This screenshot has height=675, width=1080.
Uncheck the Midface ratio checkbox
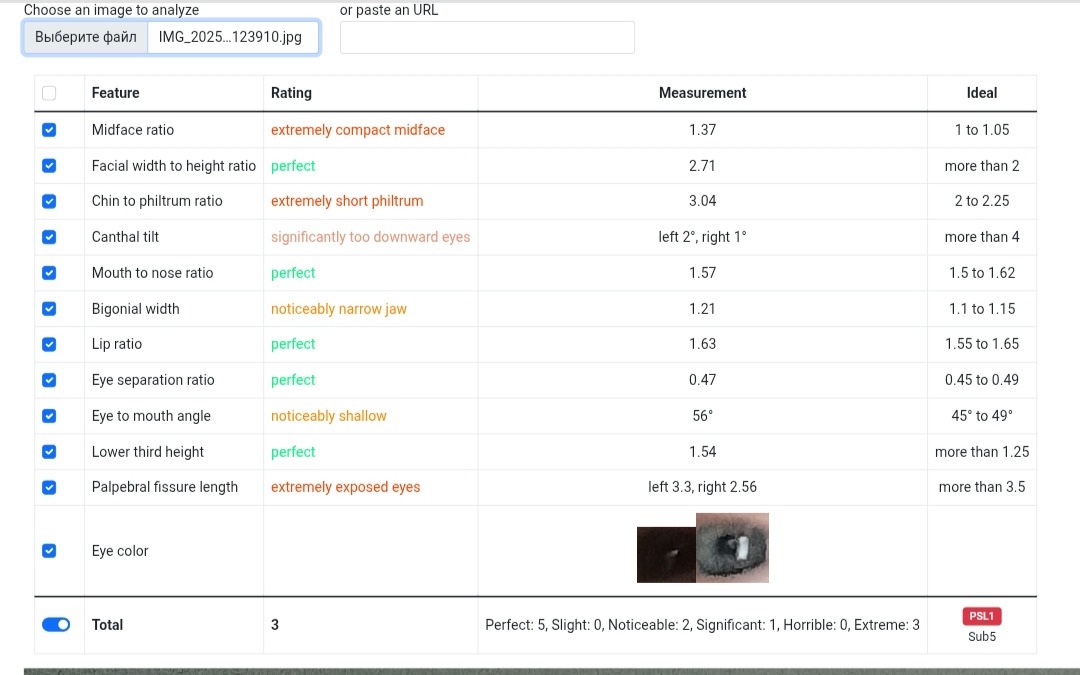point(49,130)
